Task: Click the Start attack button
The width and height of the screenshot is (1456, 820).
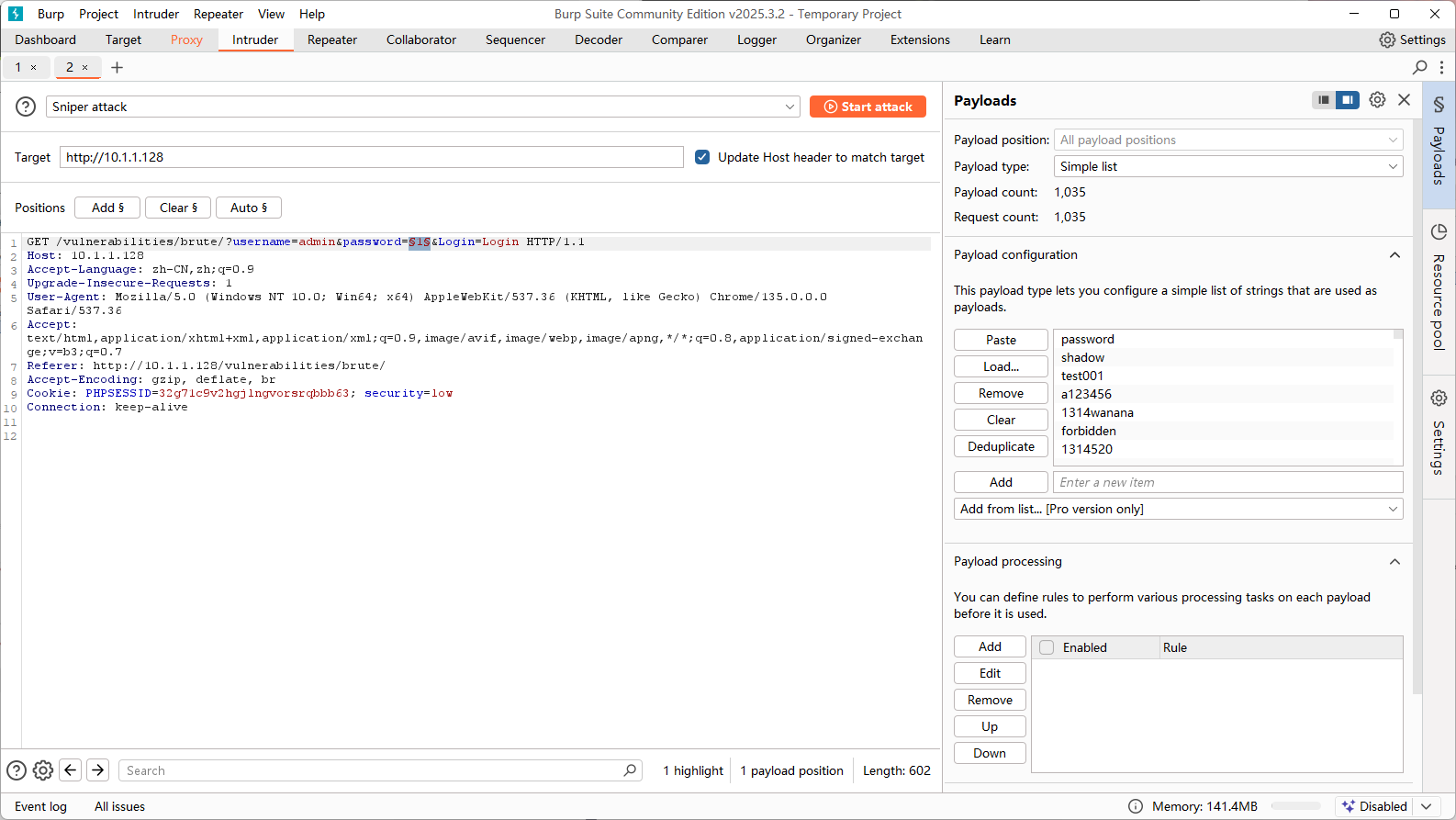Action: click(x=868, y=107)
